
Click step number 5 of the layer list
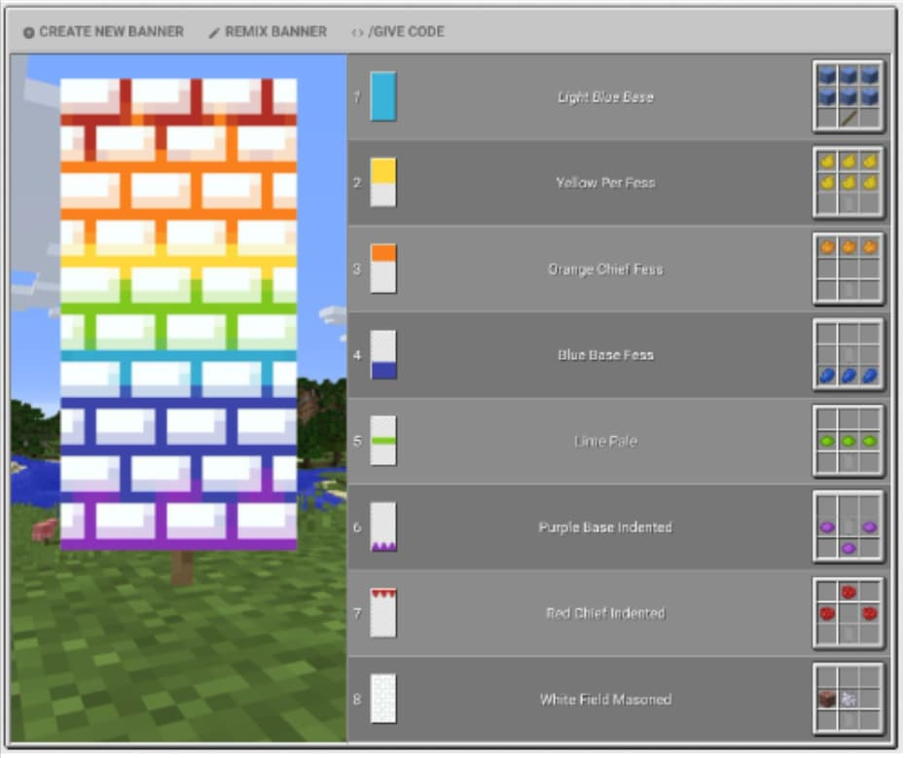[357, 442]
